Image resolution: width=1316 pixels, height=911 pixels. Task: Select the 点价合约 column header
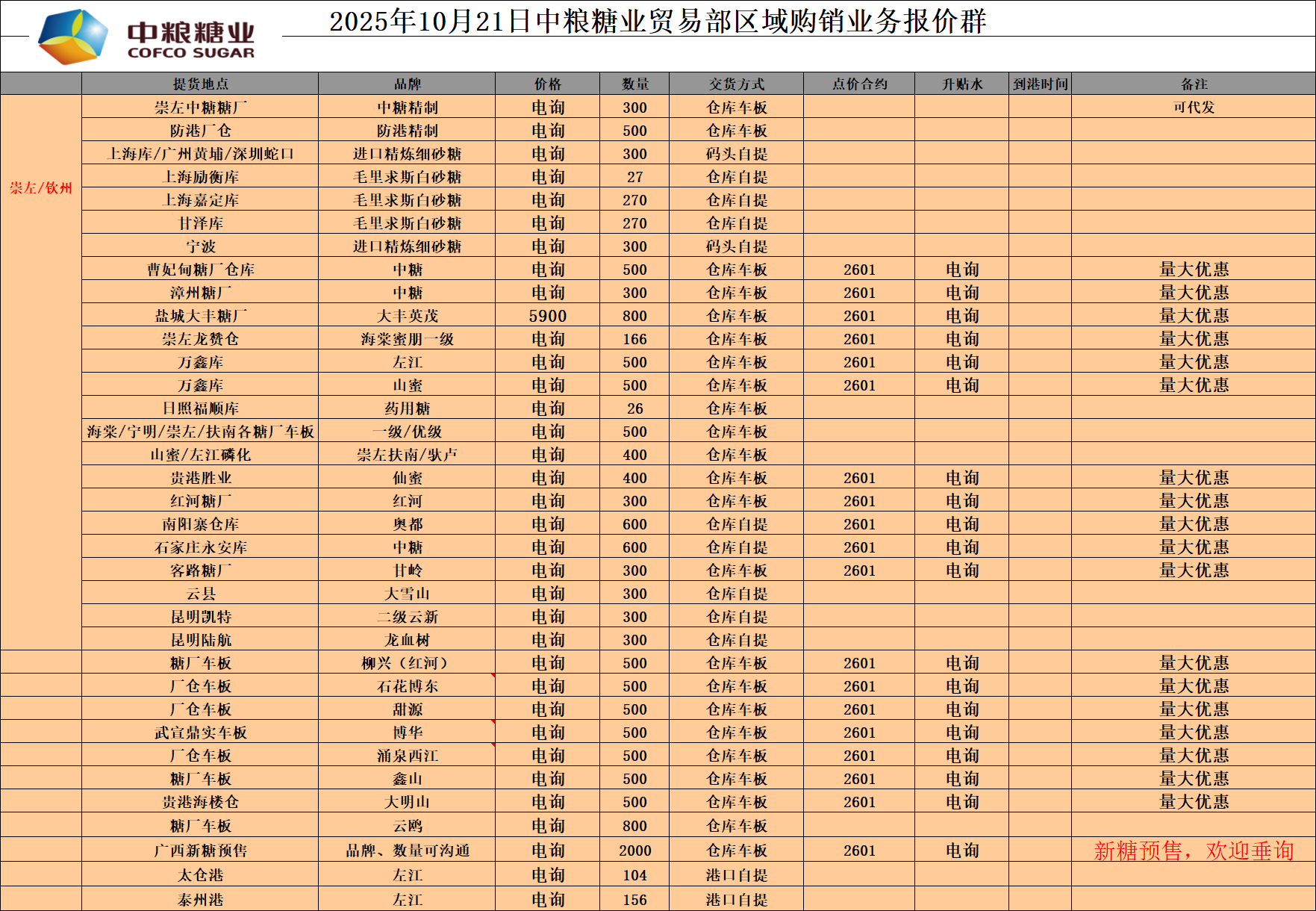[x=859, y=84]
